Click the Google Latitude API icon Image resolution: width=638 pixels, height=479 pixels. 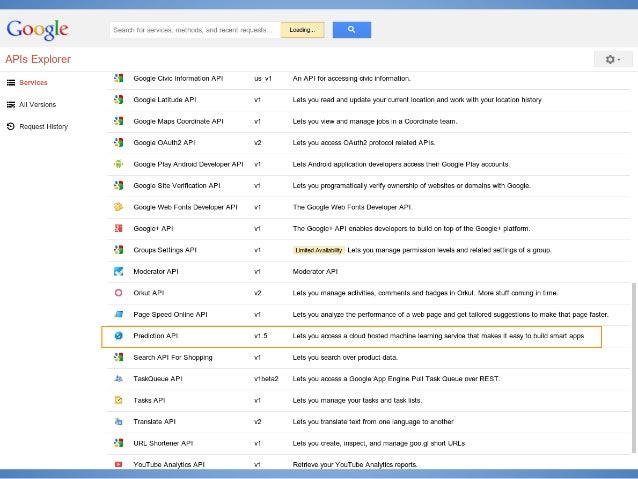click(x=118, y=99)
